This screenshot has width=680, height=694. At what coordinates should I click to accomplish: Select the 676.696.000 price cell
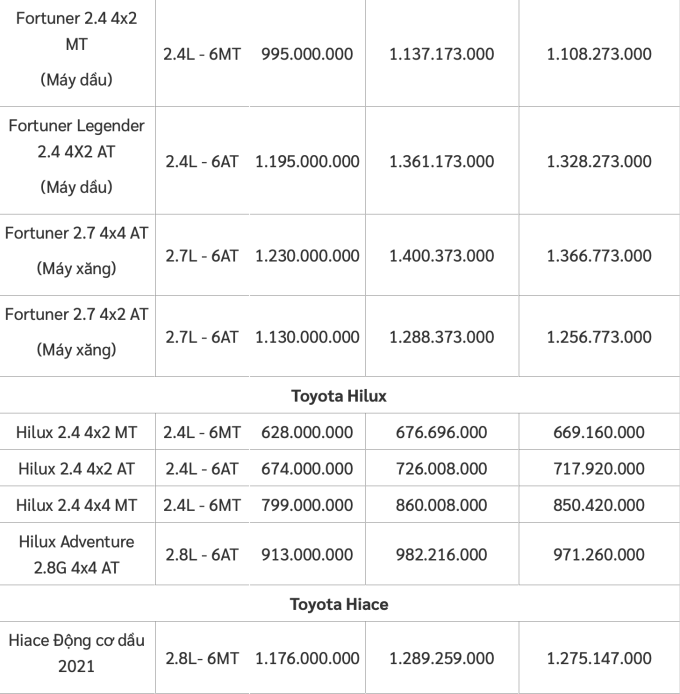441,433
